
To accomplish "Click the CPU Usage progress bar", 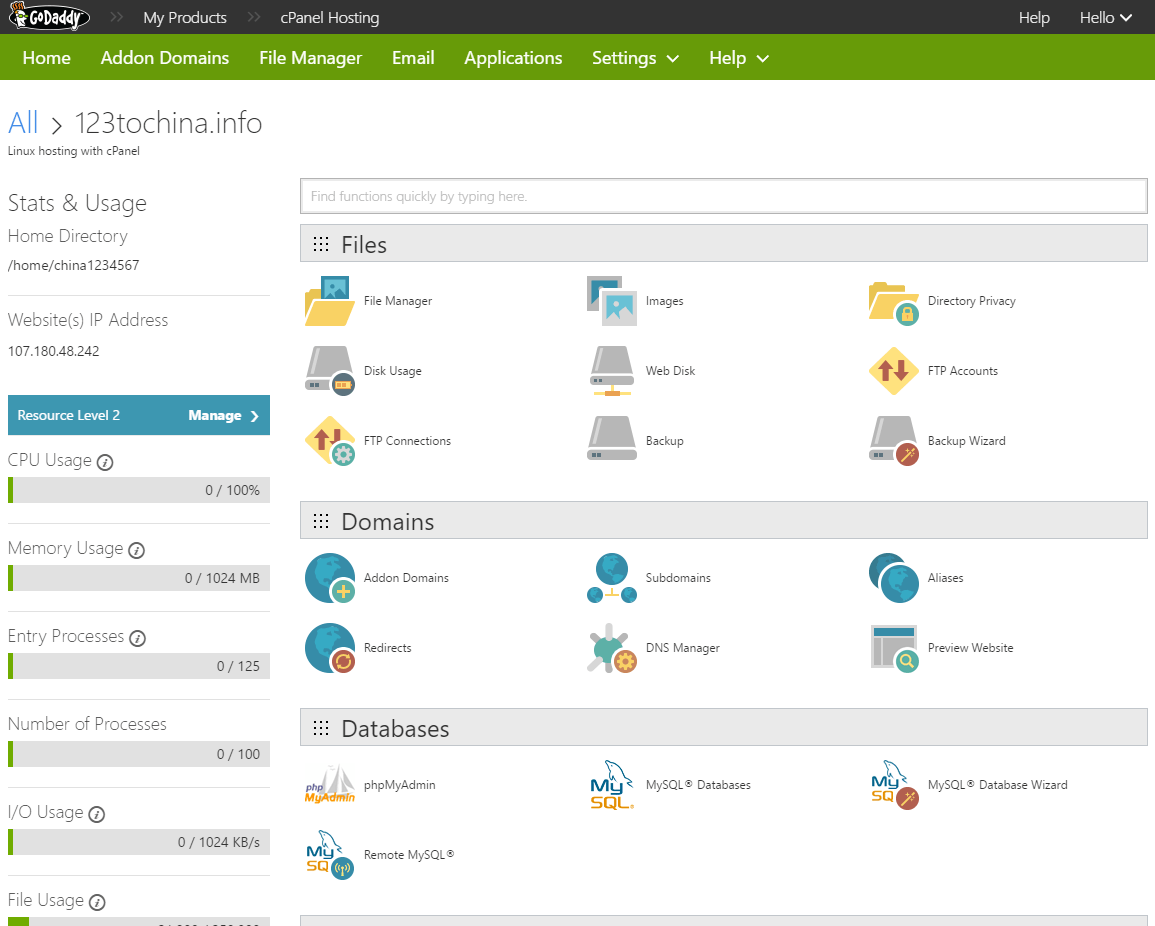I will (x=138, y=490).
